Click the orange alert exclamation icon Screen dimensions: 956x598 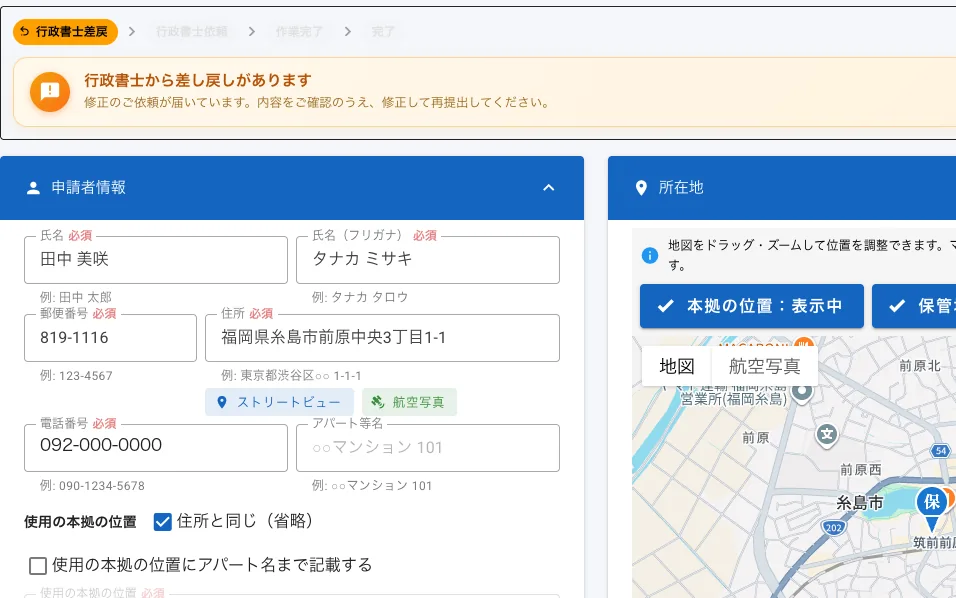49,91
